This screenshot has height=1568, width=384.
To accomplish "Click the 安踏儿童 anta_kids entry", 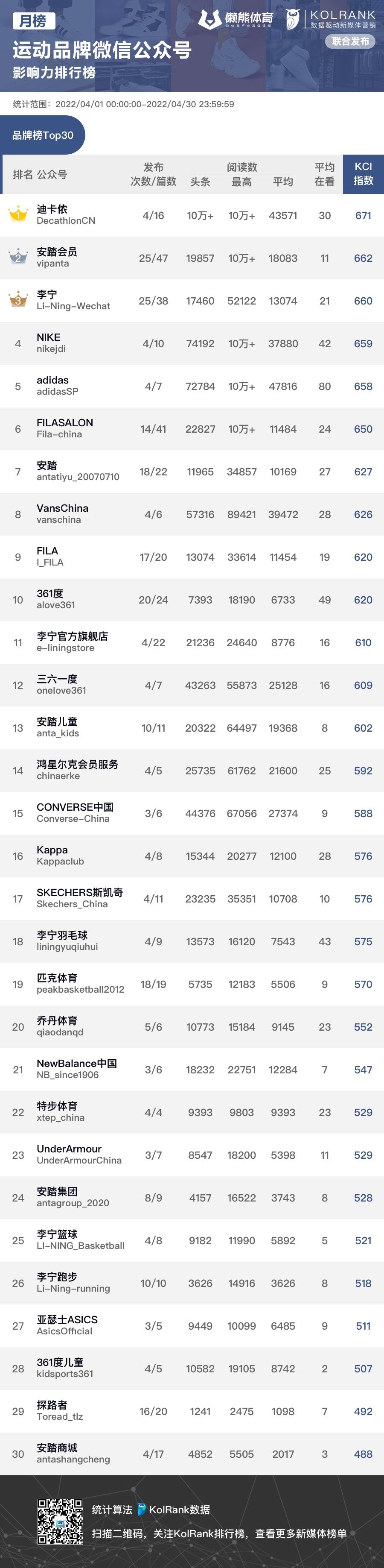I will (x=192, y=727).
